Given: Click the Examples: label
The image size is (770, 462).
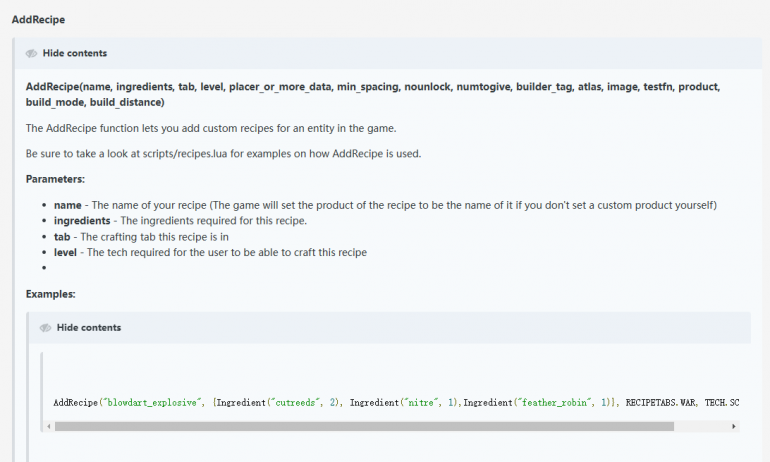Looking at the screenshot, I should click(50, 294).
